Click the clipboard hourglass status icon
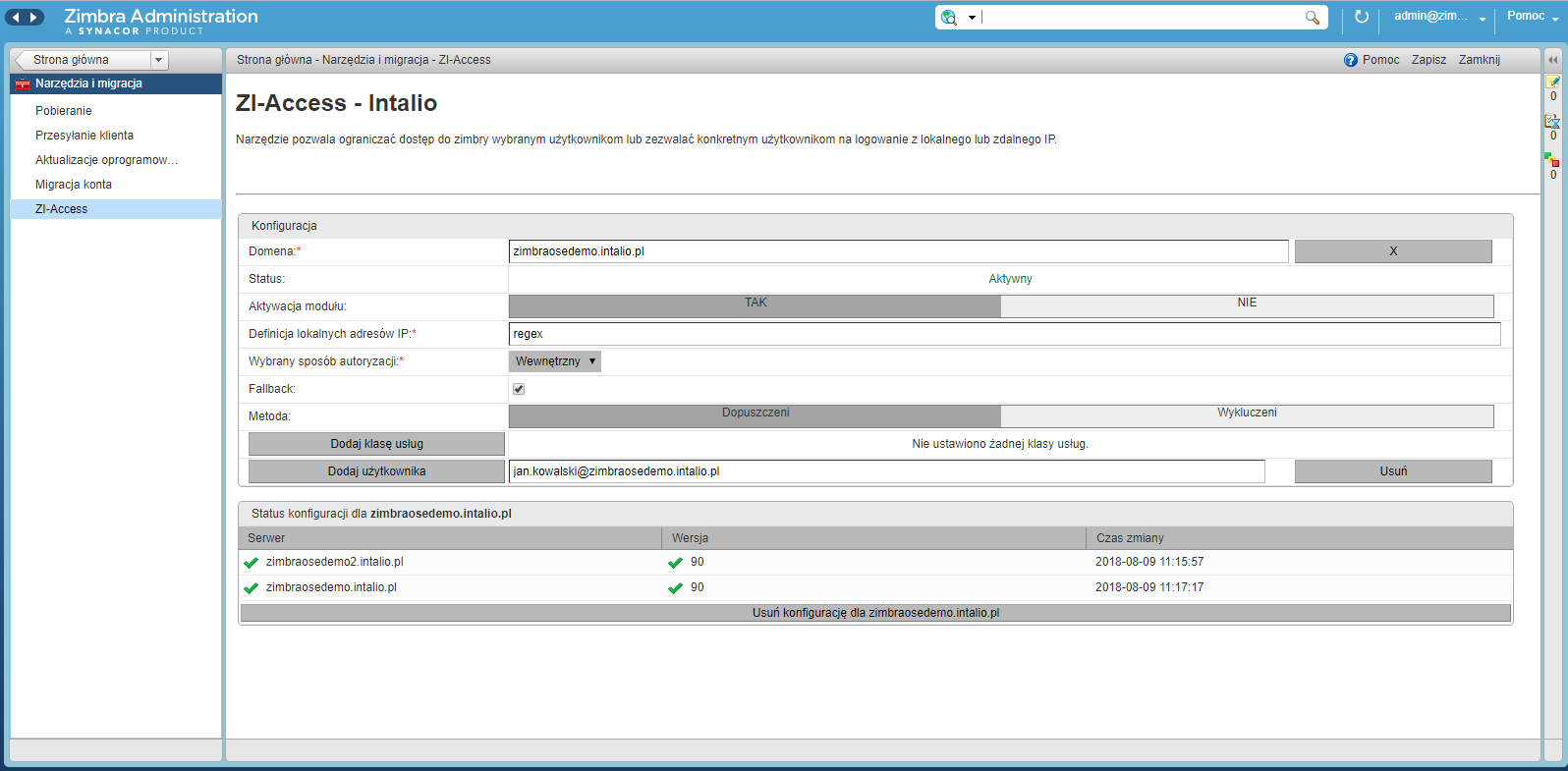Screen dimensions: 1568x771 coord(1553,121)
